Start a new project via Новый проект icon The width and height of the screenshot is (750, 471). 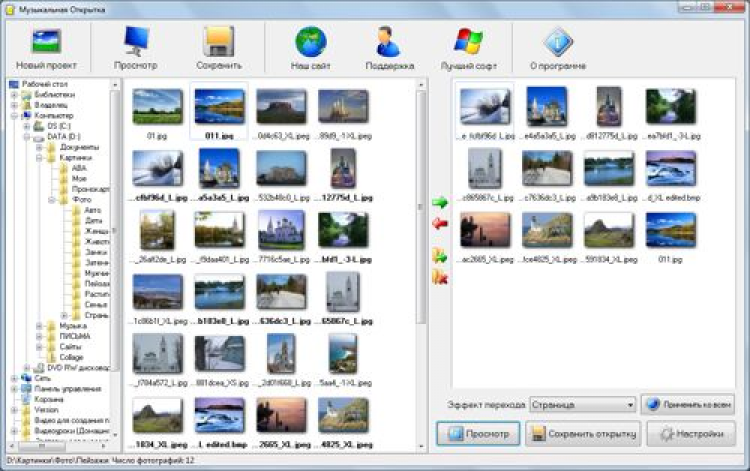[46, 41]
